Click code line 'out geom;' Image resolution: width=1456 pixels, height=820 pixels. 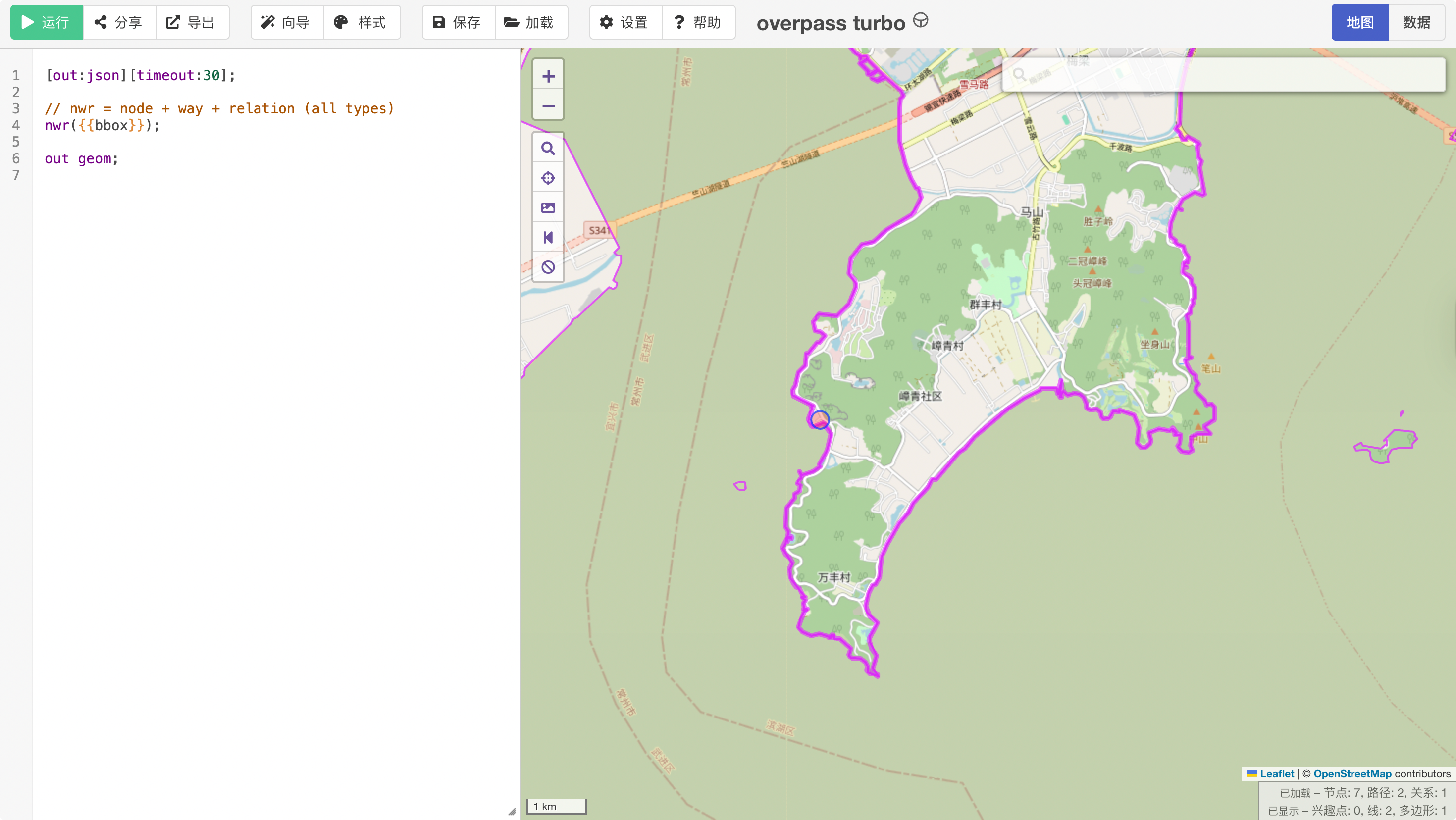(81, 159)
